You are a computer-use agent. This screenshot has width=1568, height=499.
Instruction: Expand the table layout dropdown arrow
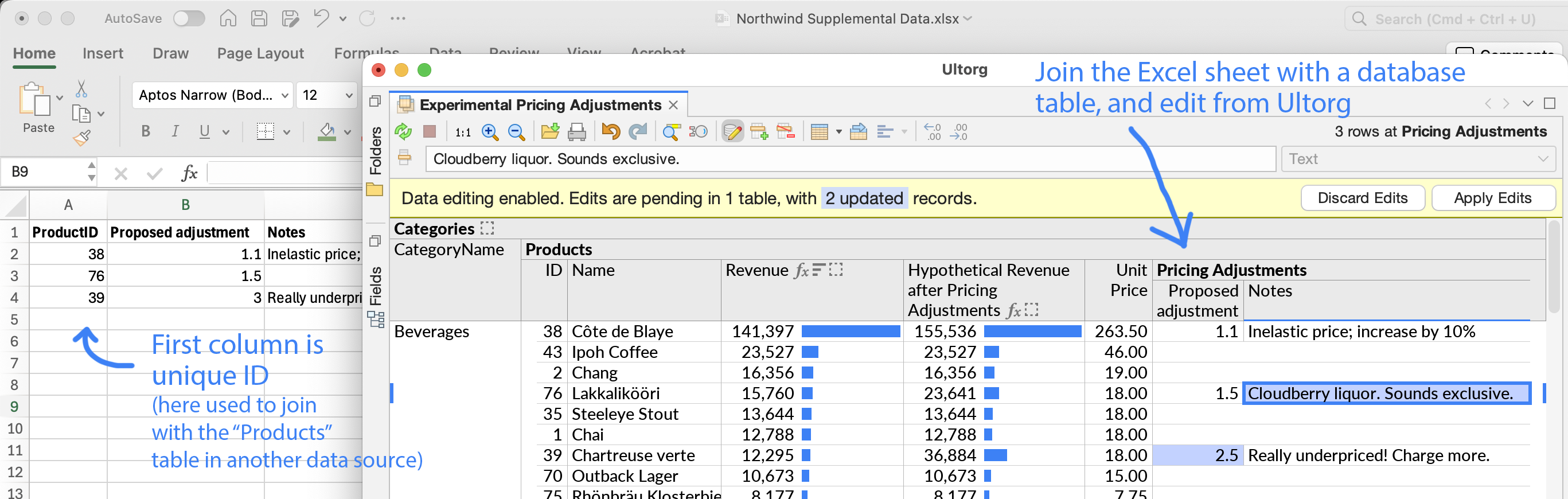pos(838,131)
